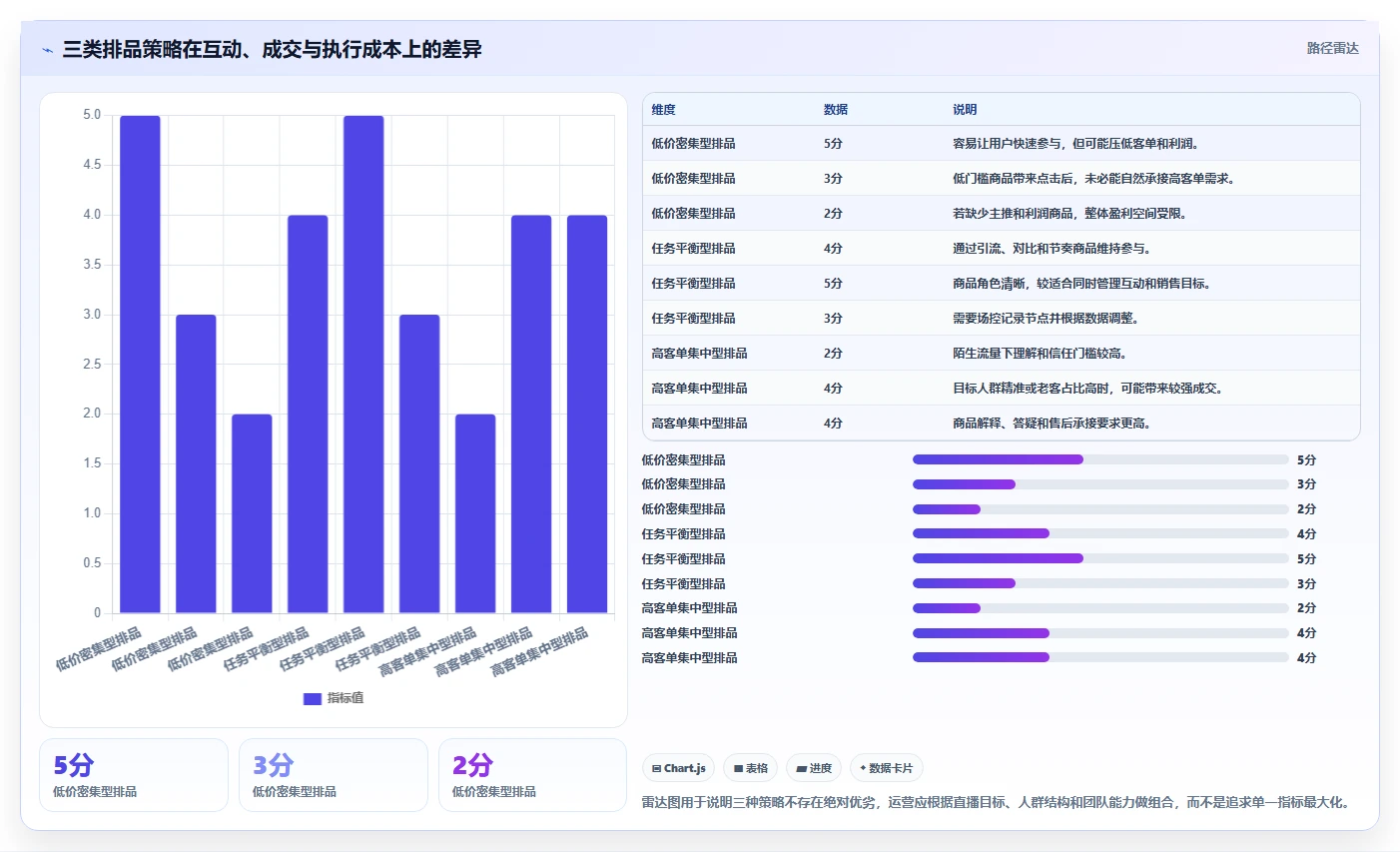Viewport: 1400px width, 852px height.
Task: Select the Chart.js tag
Action: [x=678, y=768]
